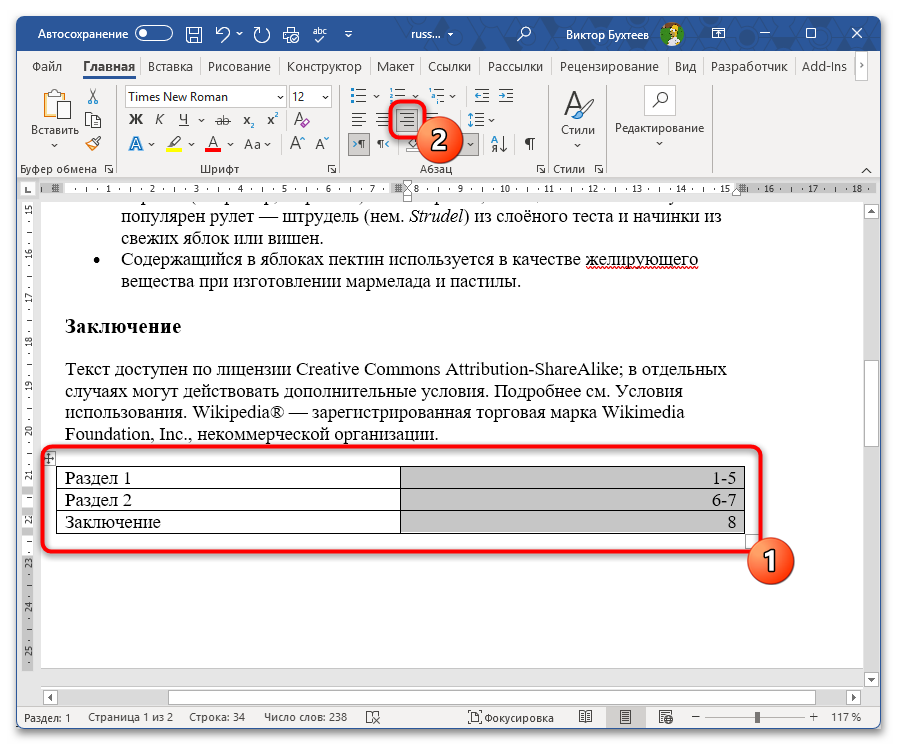This screenshot has width=897, height=745.
Task: Align text to the left
Action: click(359, 120)
